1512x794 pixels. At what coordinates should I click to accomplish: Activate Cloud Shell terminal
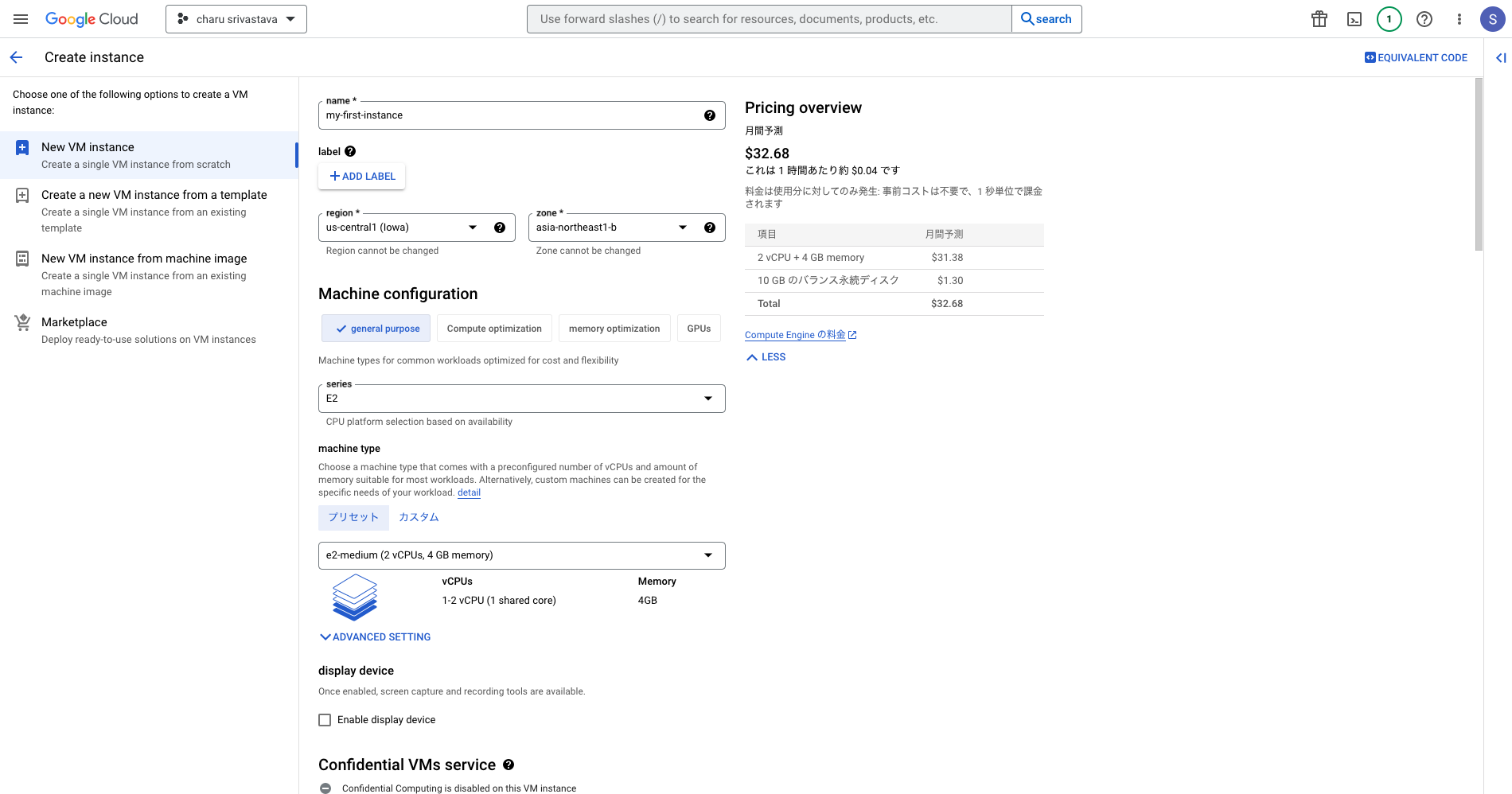click(x=1354, y=18)
